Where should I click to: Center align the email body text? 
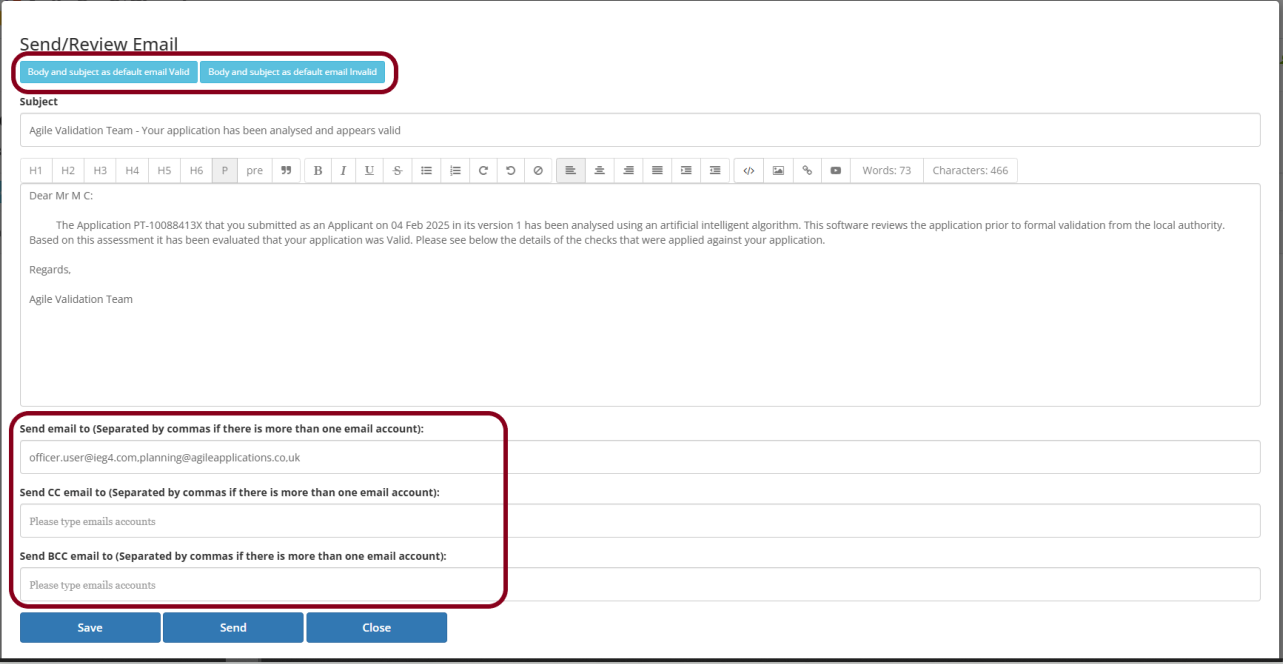click(x=599, y=171)
